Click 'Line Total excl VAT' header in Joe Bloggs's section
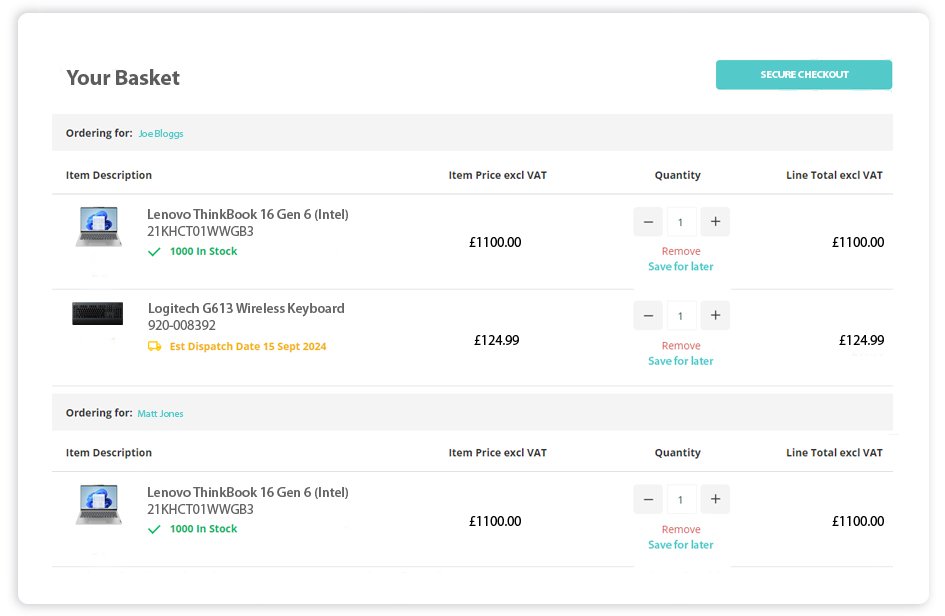Screen dimensions: 945x616 834,175
